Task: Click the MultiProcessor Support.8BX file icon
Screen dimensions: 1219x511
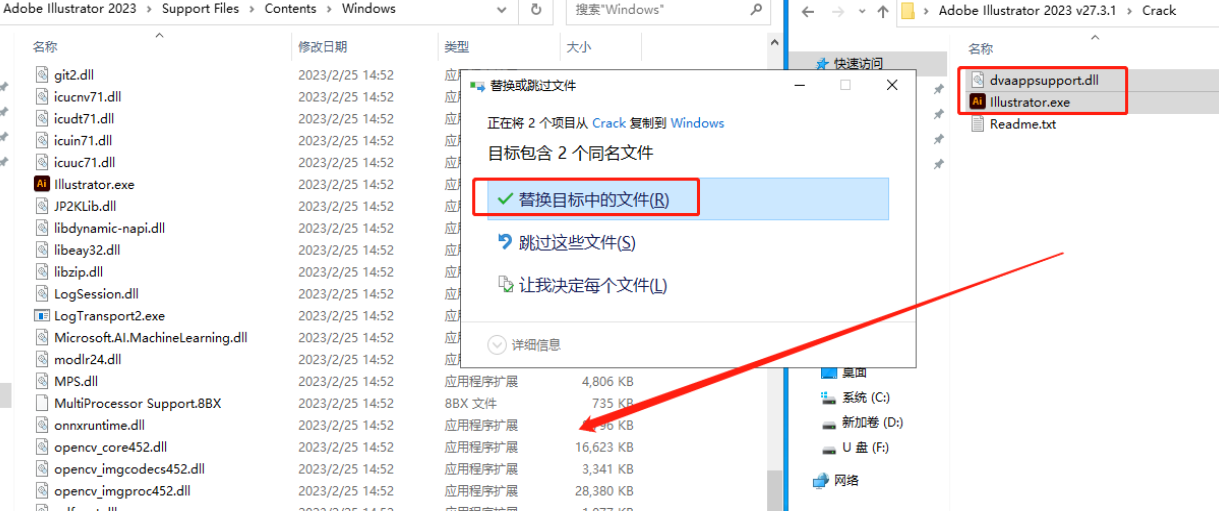Action: click(41, 403)
